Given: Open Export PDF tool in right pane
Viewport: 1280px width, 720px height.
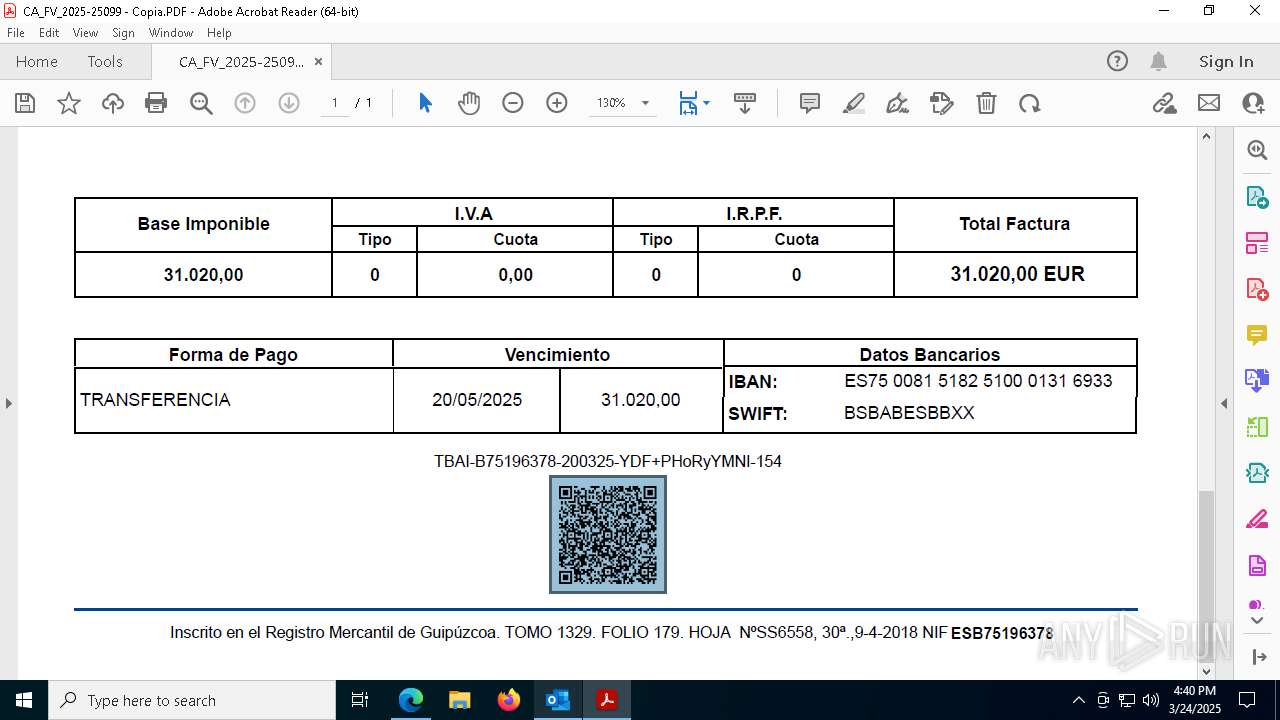Looking at the screenshot, I should [1257, 196].
